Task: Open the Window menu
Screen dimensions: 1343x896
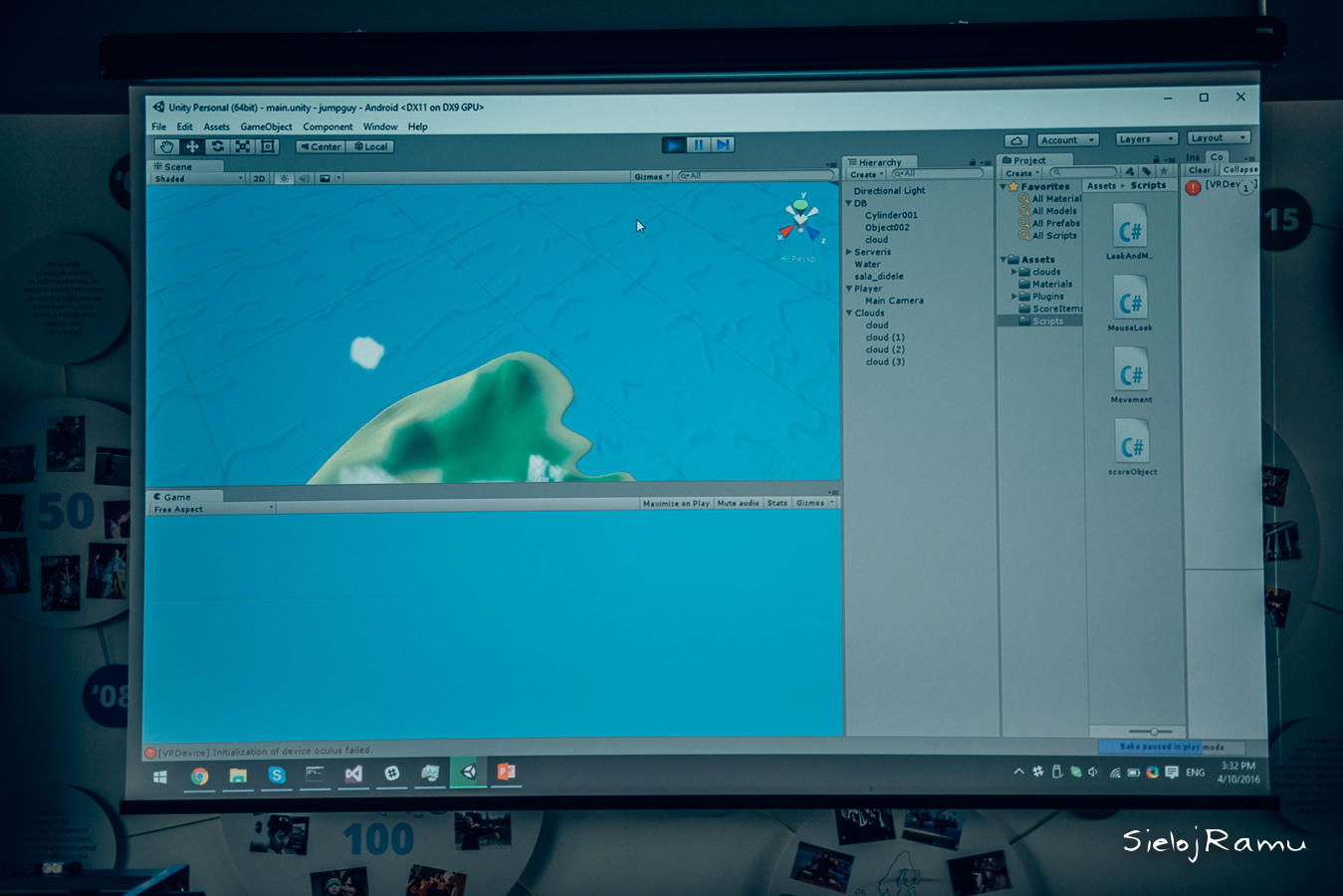Action: (380, 127)
